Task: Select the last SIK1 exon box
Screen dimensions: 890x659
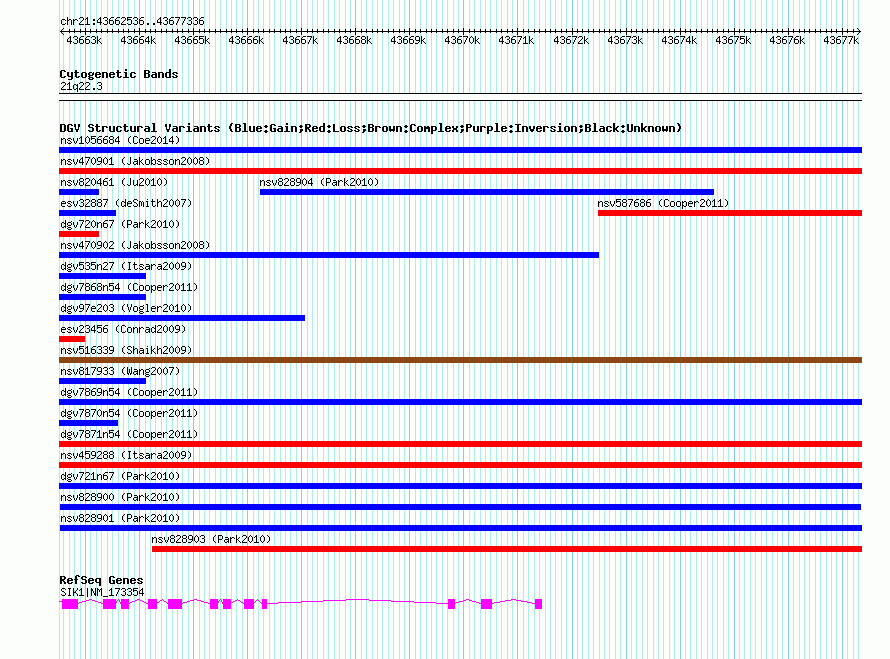Action: point(538,604)
